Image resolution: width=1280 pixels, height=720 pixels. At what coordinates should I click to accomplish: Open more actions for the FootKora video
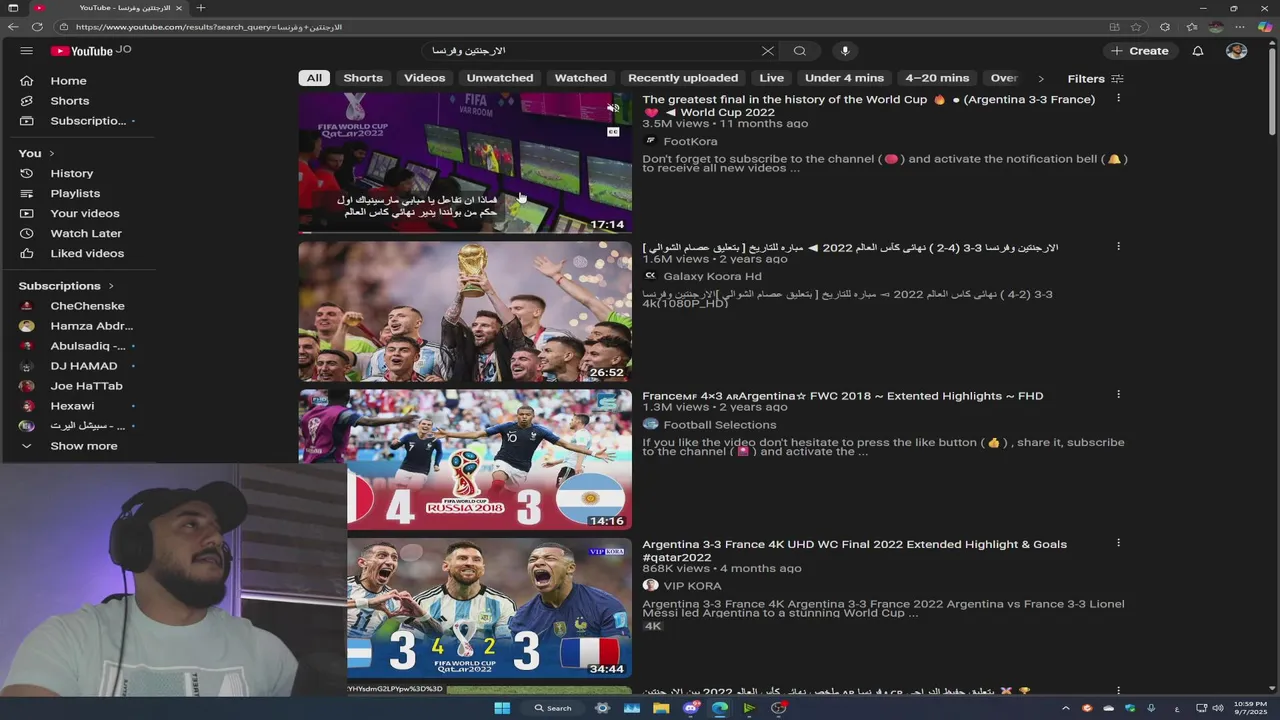(1118, 99)
